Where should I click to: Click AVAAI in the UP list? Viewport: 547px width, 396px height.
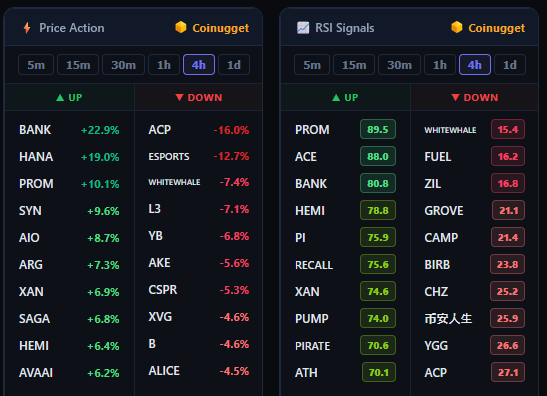point(36,373)
